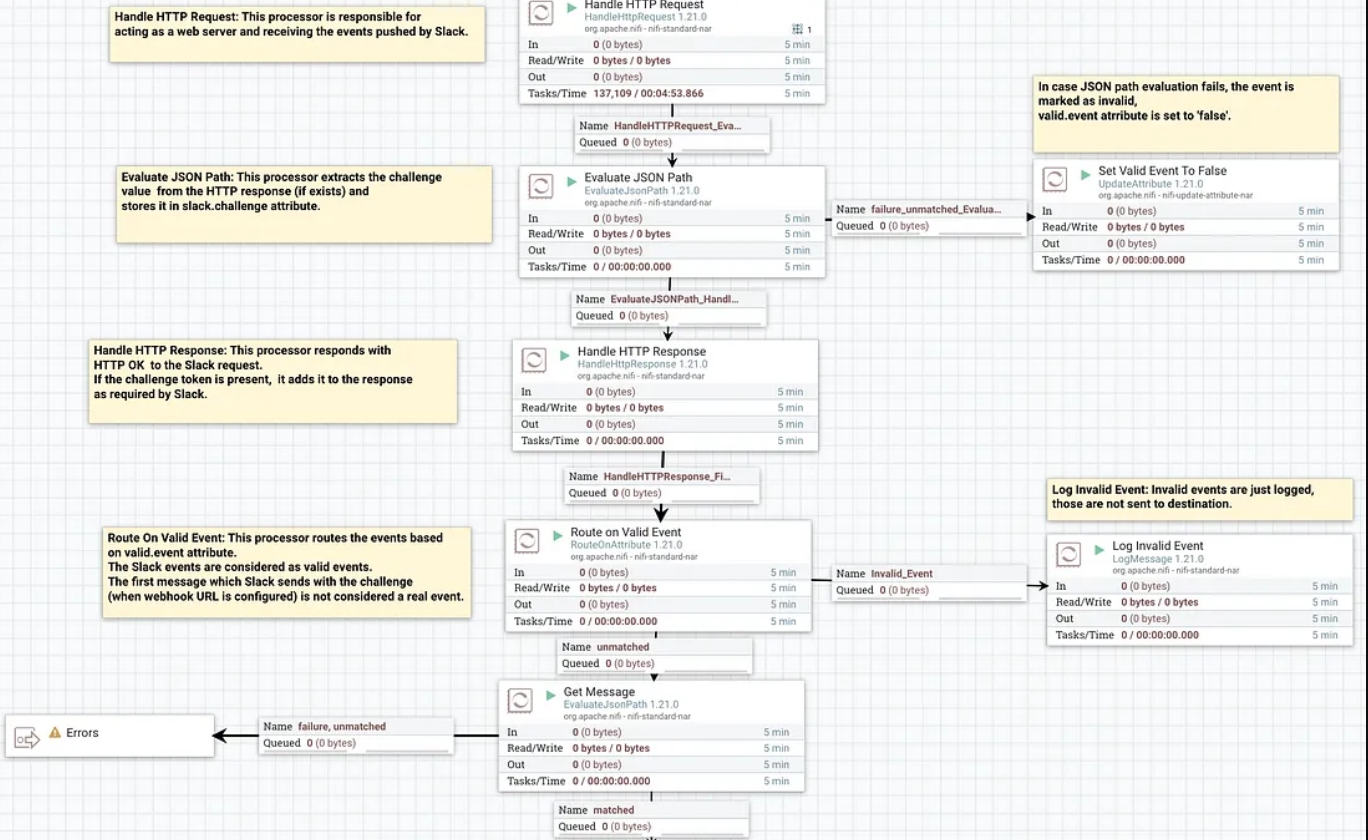Screen dimensions: 1368x840
Task: Select the 'failure, unmatched' connection label
Action: tap(356, 735)
